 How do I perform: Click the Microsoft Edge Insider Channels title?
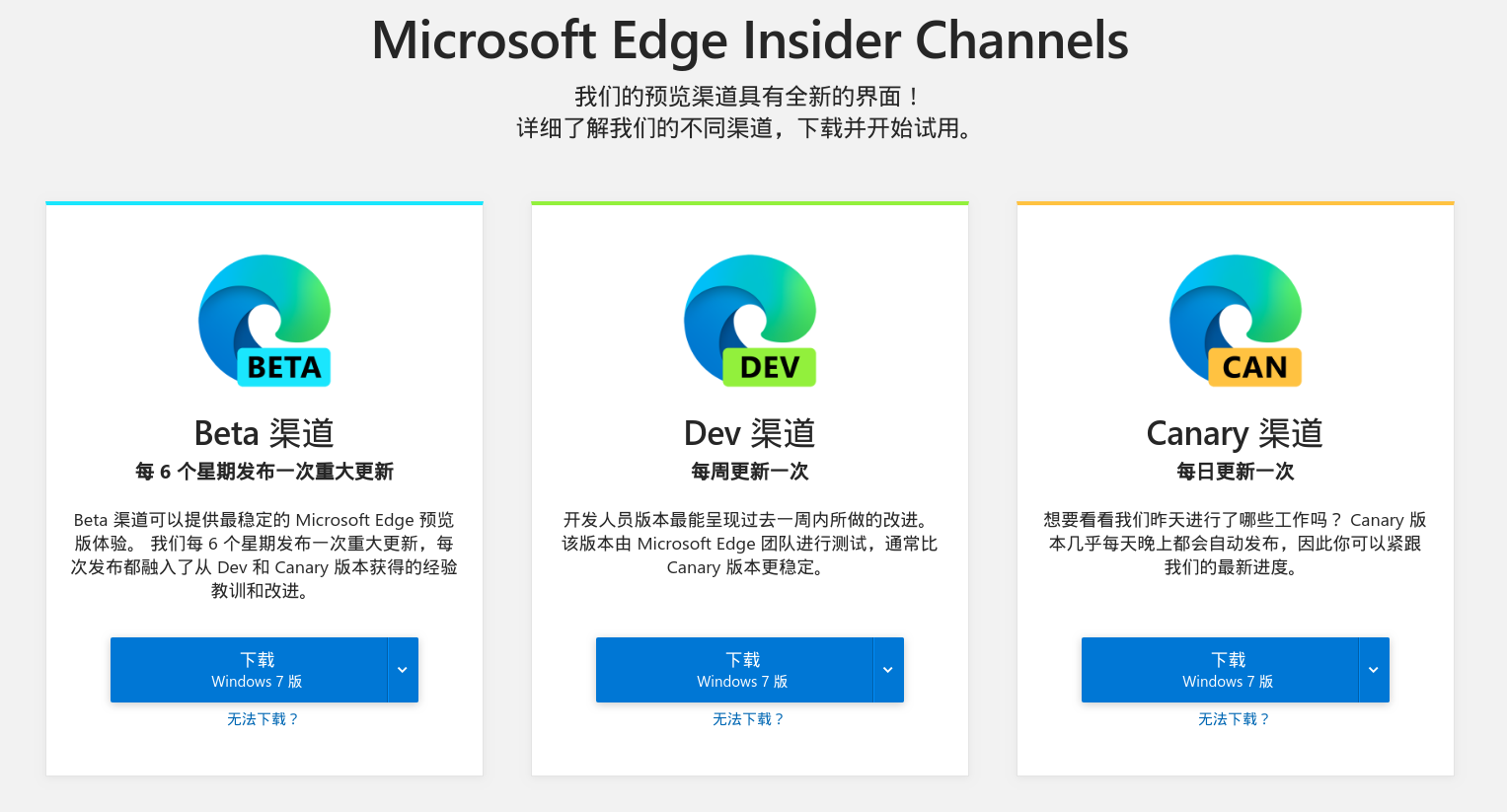(750, 40)
